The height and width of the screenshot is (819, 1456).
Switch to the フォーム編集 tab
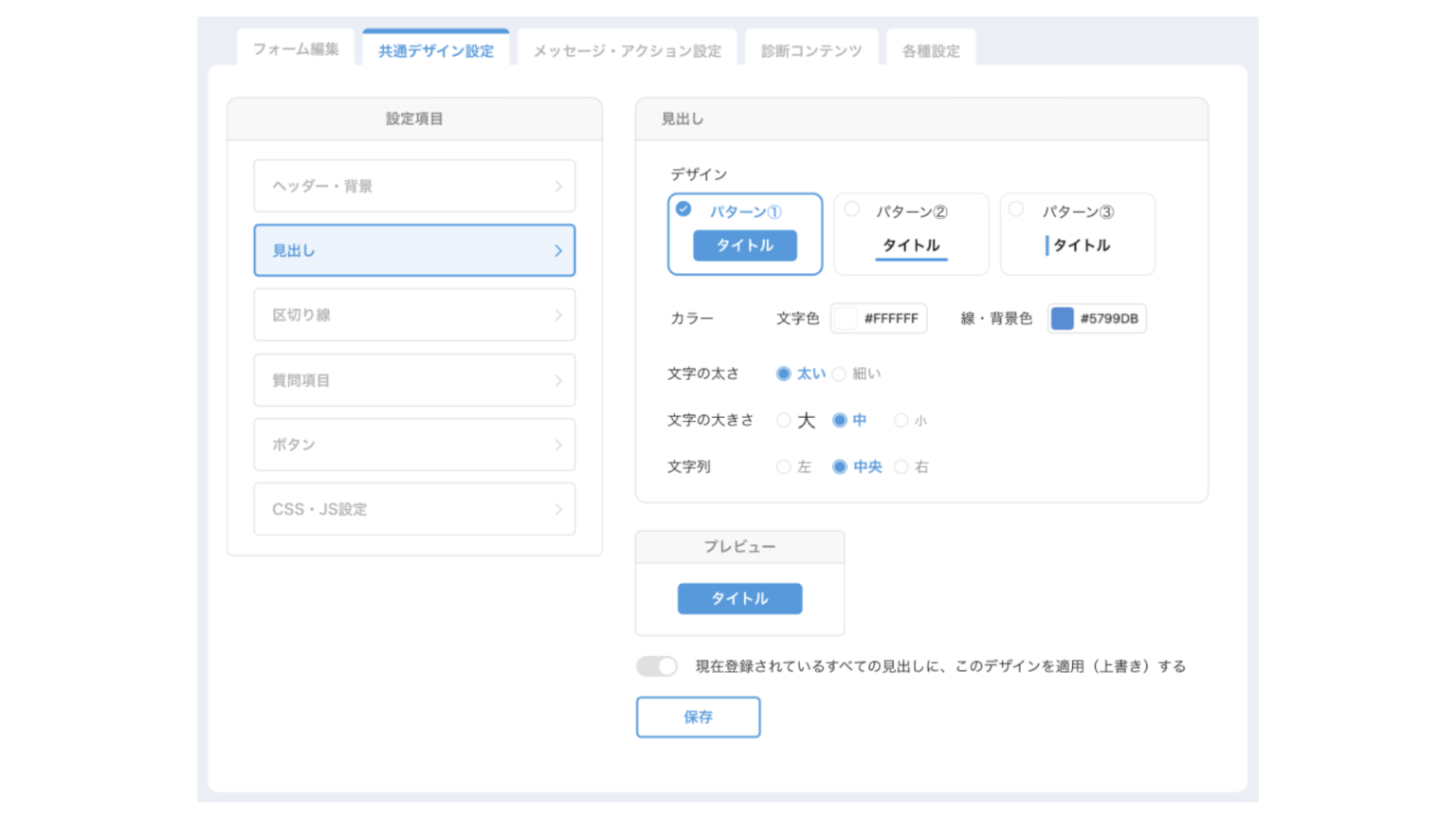click(x=296, y=48)
